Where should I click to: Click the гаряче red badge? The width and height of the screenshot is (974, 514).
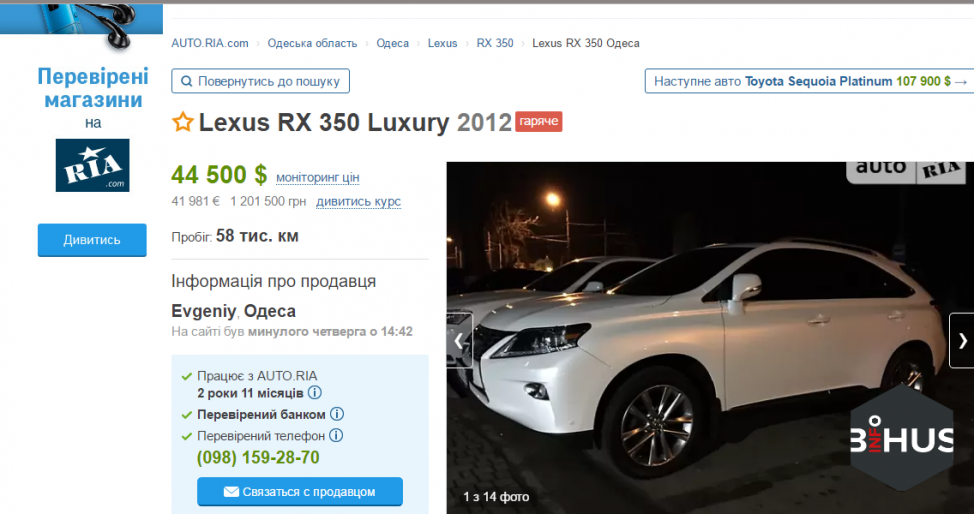(539, 121)
